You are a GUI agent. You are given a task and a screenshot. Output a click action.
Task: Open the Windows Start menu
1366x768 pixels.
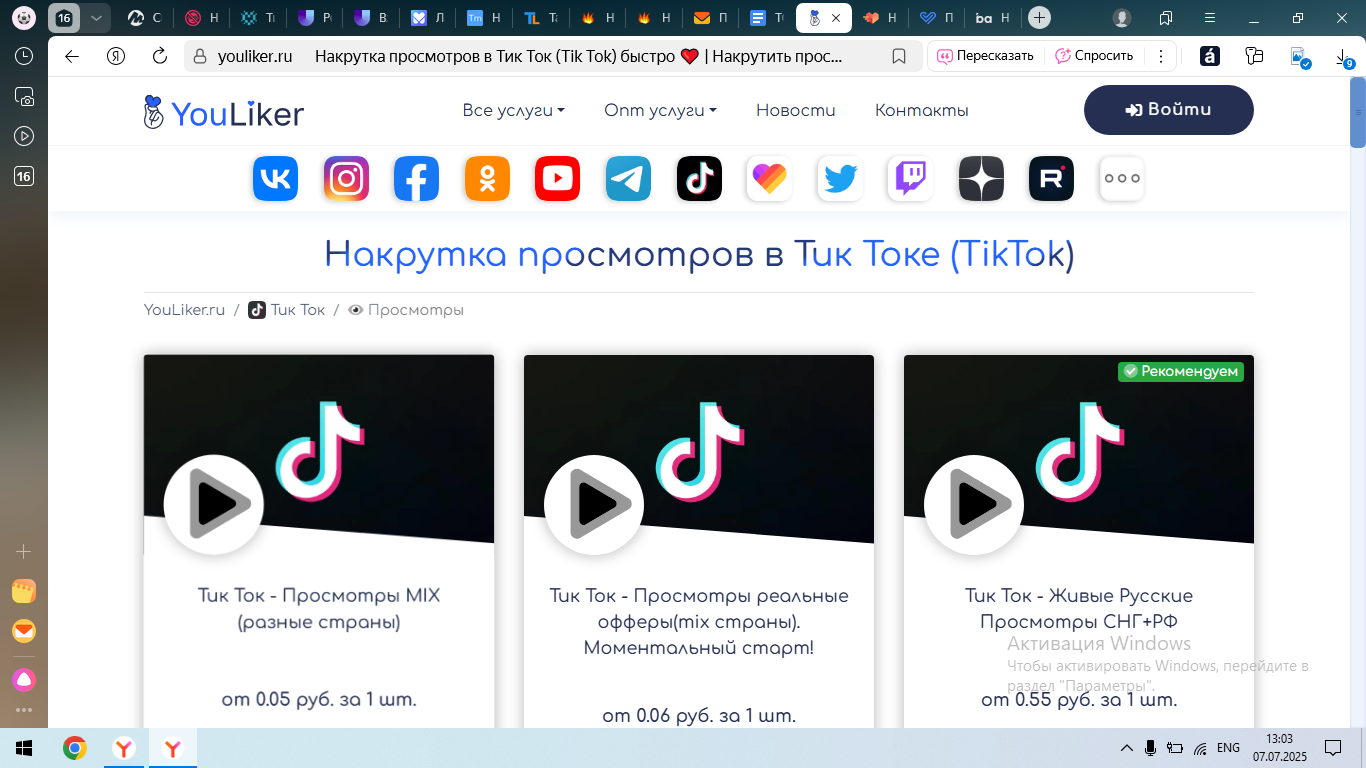[x=24, y=748]
